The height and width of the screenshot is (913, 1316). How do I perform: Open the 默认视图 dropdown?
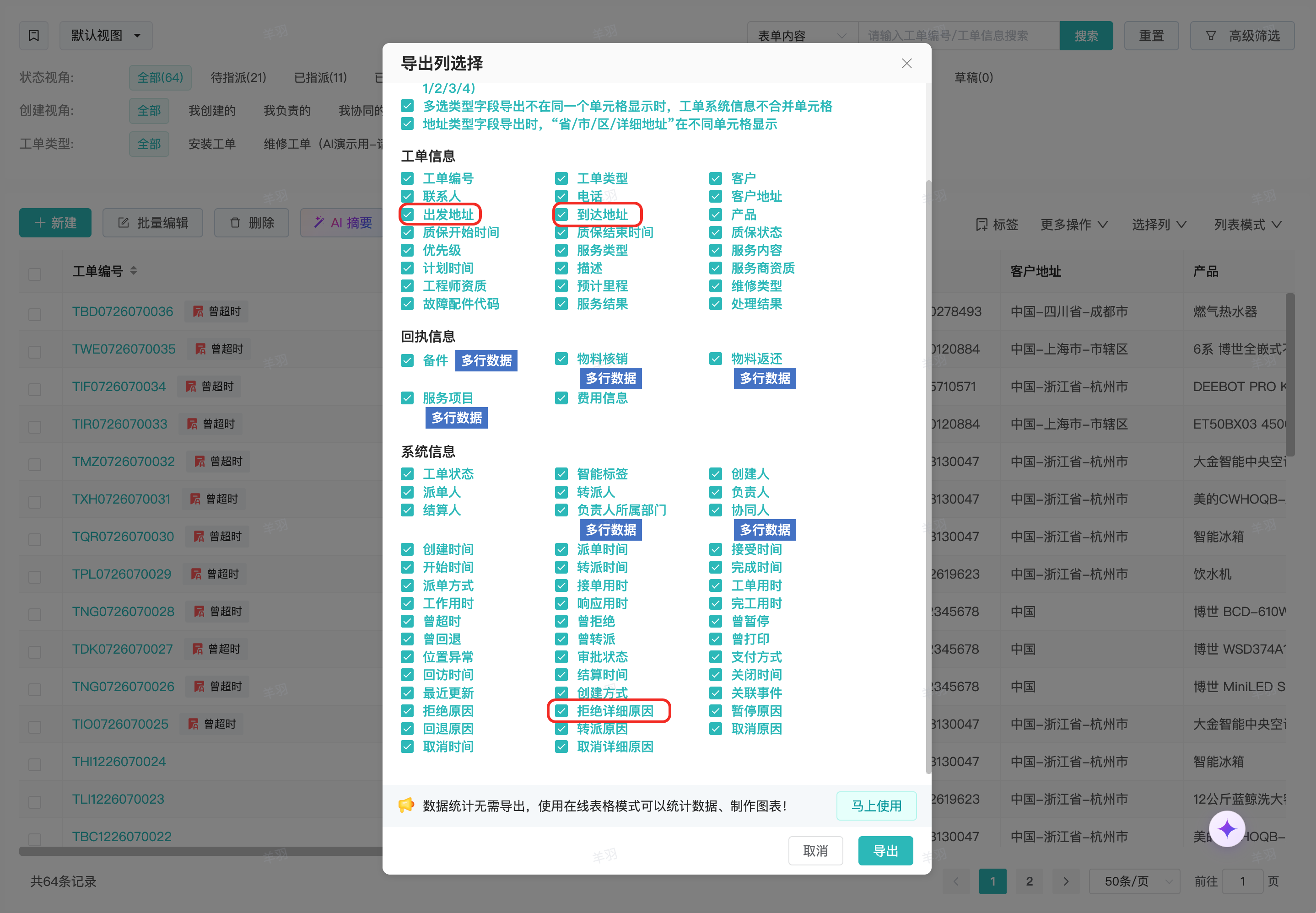point(106,36)
